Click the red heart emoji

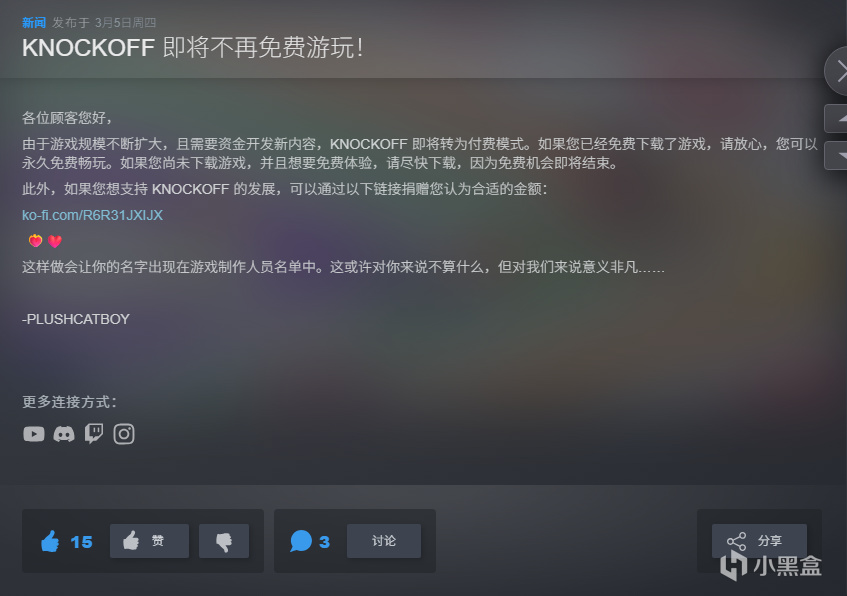(55, 242)
